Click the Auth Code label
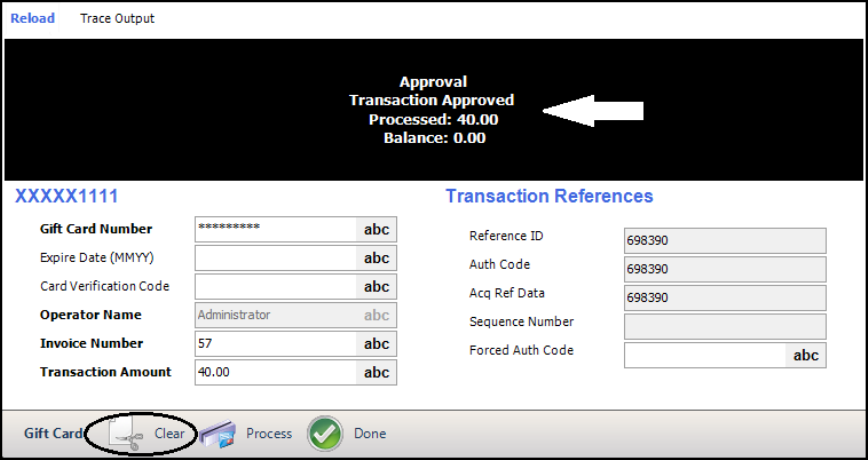868x460 pixels. tap(499, 265)
